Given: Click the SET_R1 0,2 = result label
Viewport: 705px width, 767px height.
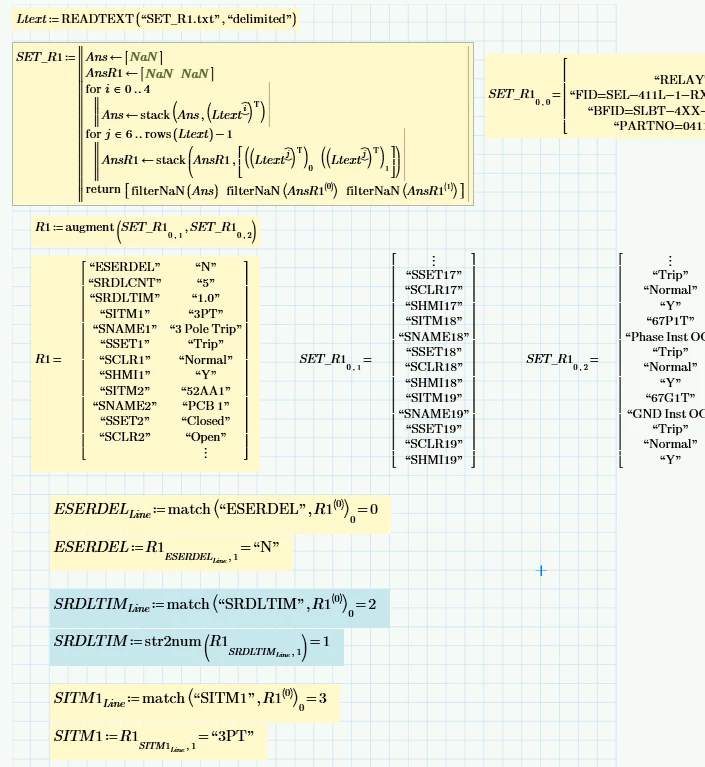Looking at the screenshot, I should pyautogui.click(x=563, y=361).
